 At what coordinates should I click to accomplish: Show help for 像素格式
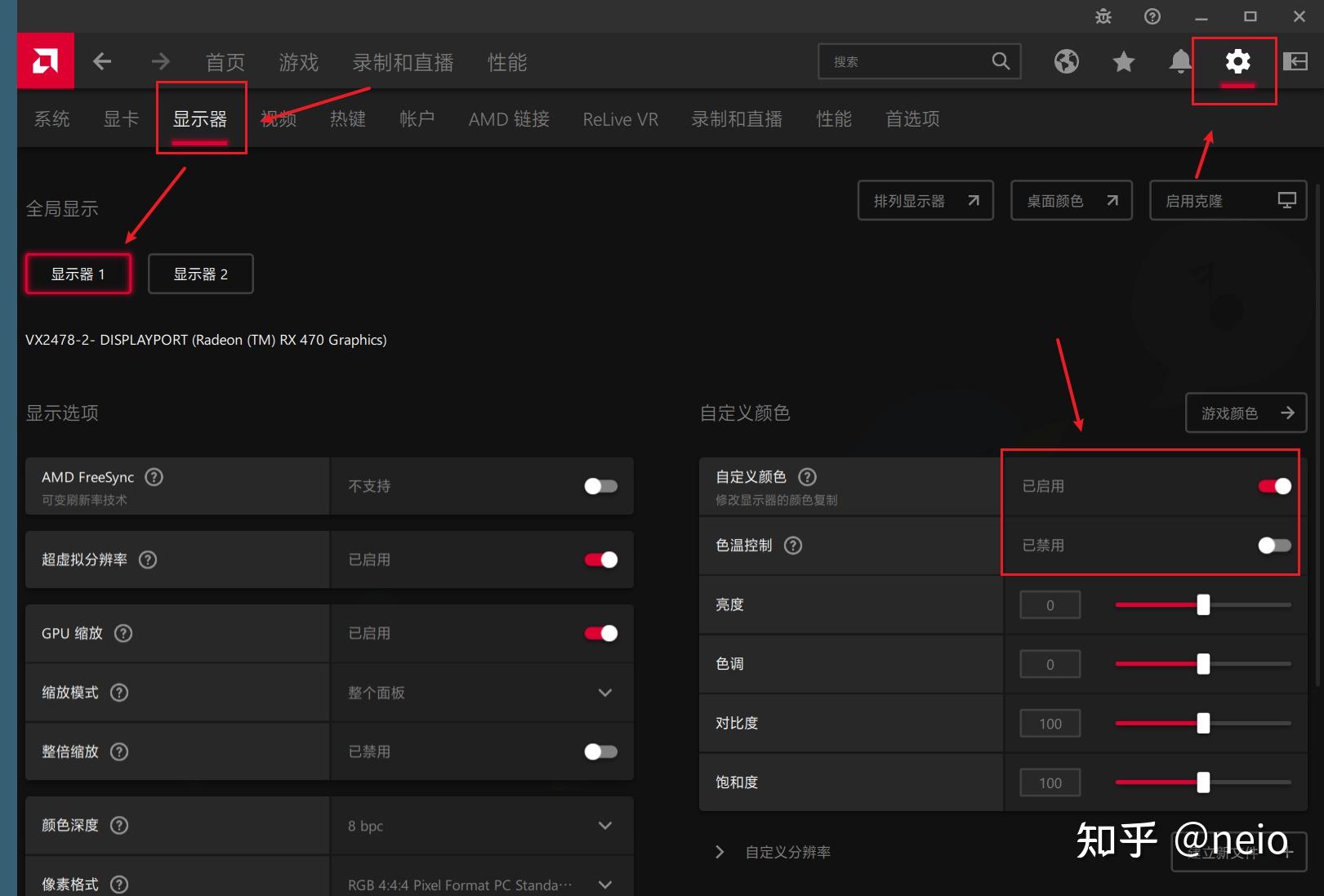(119, 884)
